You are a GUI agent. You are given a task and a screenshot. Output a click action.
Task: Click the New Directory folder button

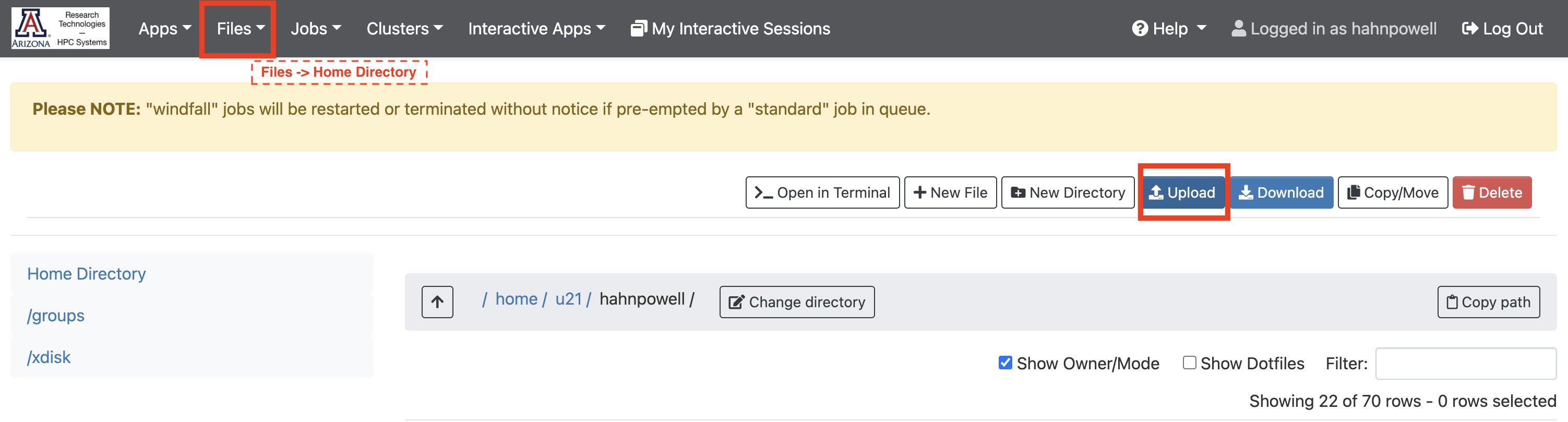coord(1068,193)
